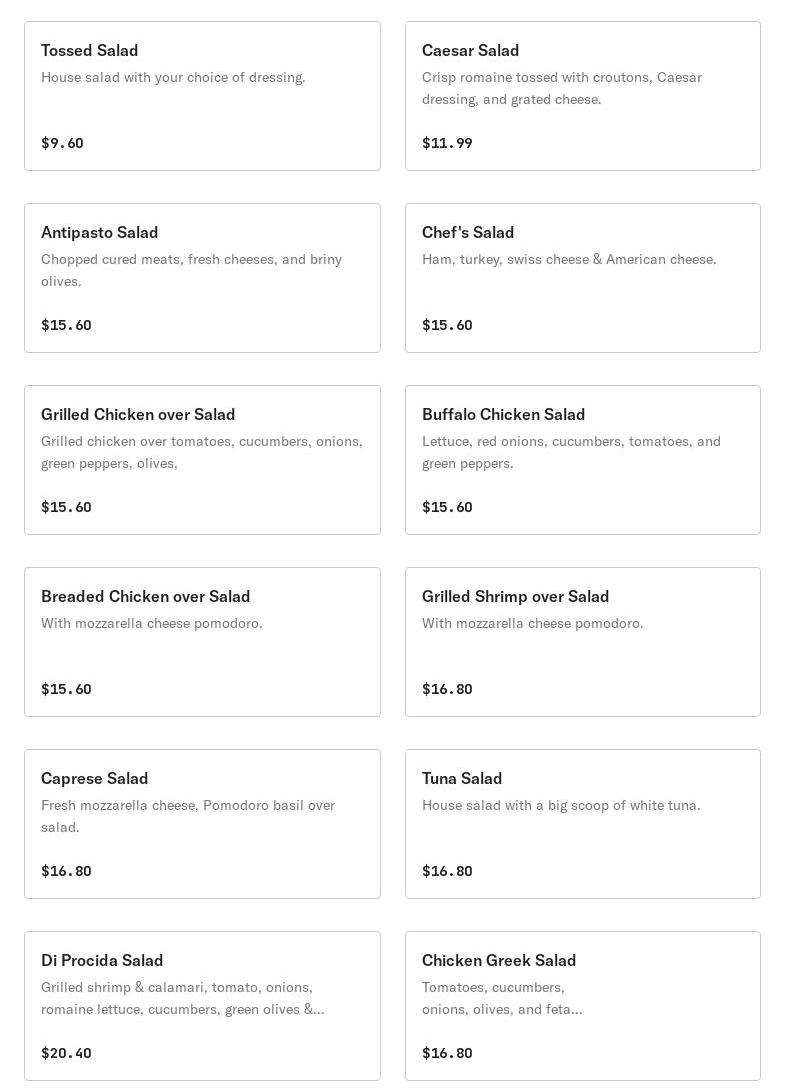This screenshot has width=785, height=1091.
Task: Click the Antipasto Salad title
Action: point(100,232)
